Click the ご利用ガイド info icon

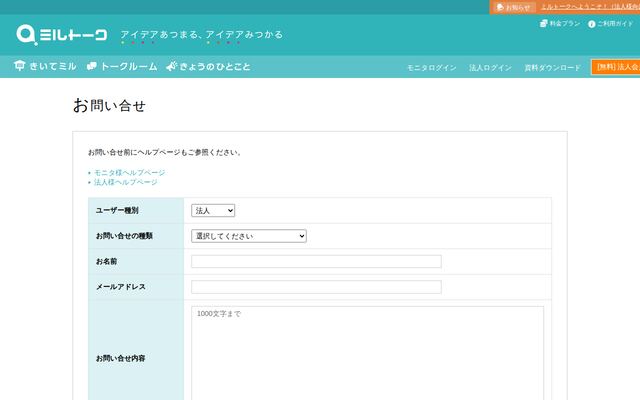[x=591, y=24]
